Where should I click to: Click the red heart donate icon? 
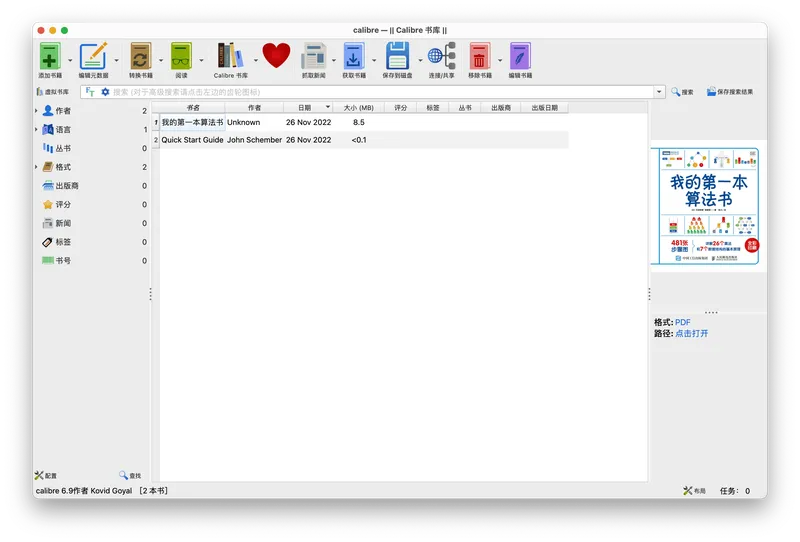(276, 55)
